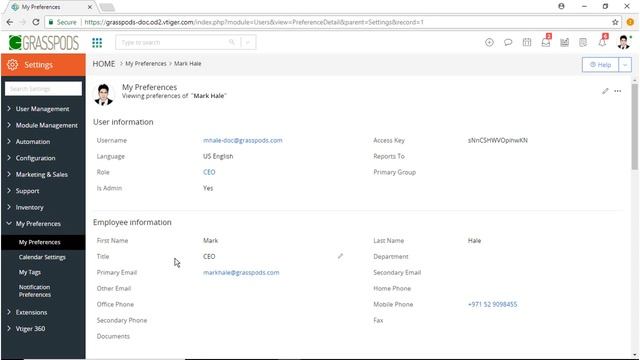Click the Is Admin 'Yes' value
The width and height of the screenshot is (640, 360).
tap(208, 188)
